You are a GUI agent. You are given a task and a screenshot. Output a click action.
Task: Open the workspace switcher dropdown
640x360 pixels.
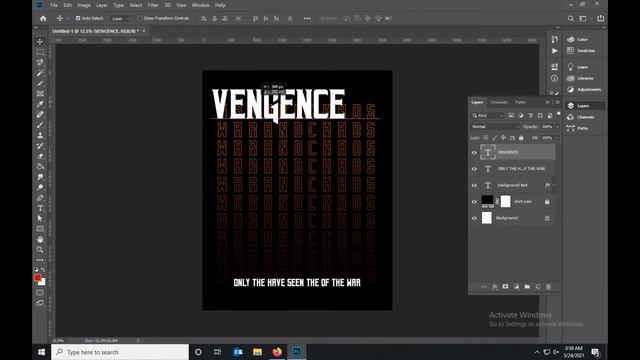click(584, 18)
